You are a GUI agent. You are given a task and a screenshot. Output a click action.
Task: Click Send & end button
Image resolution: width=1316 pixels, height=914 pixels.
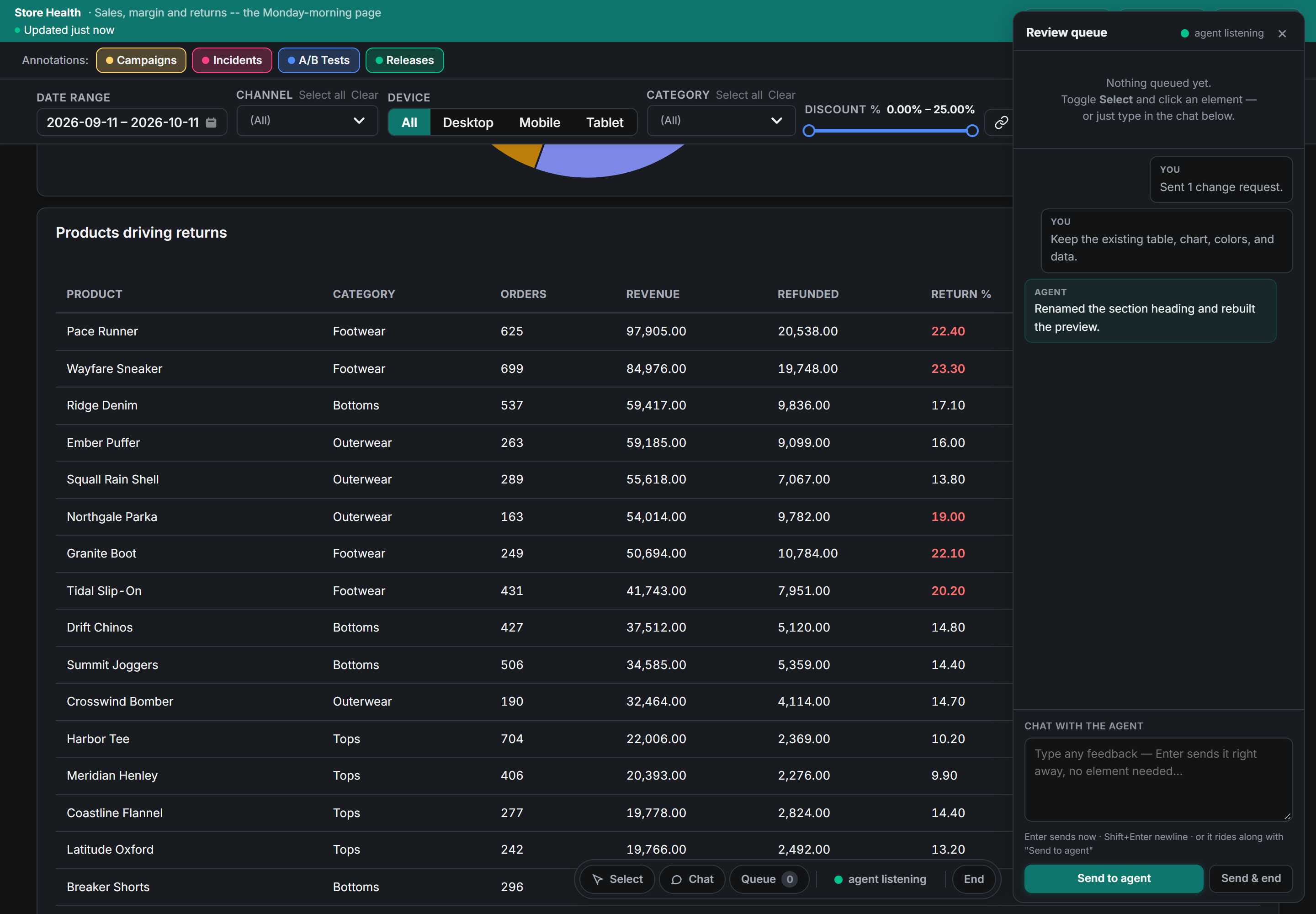tap(1251, 878)
